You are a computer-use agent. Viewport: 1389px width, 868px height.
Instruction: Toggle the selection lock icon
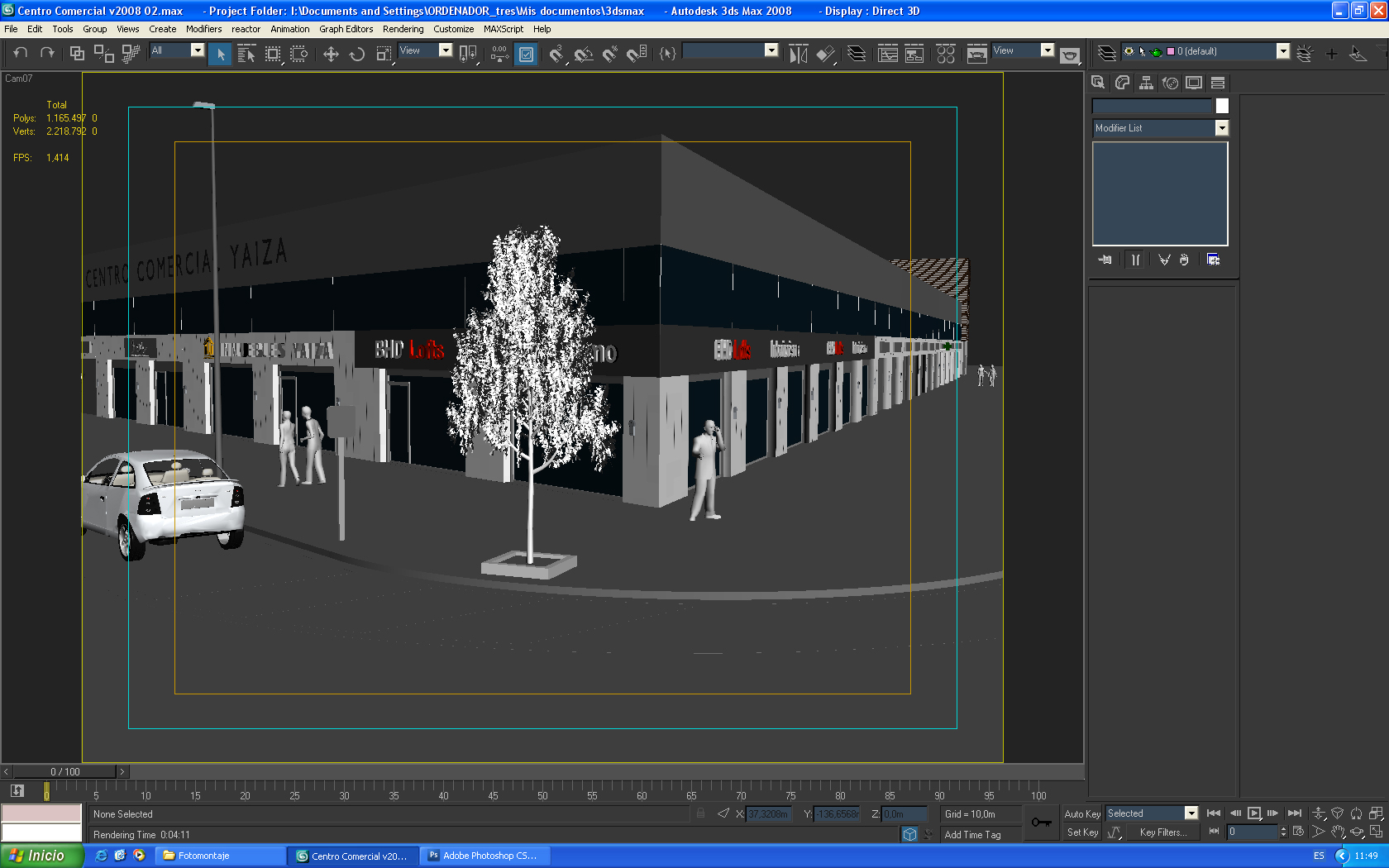pos(700,813)
